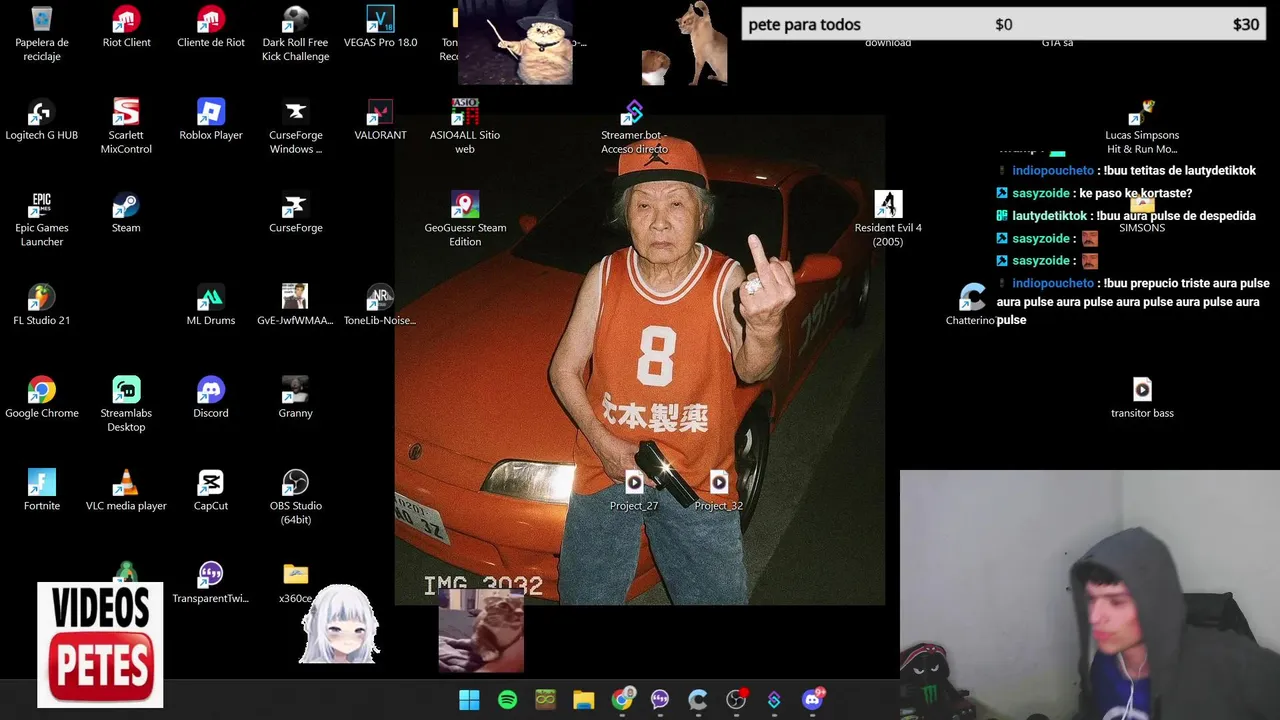1280x720 pixels.
Task: Click the indiopoucheto username on the tetitas message
Action: 1053,171
